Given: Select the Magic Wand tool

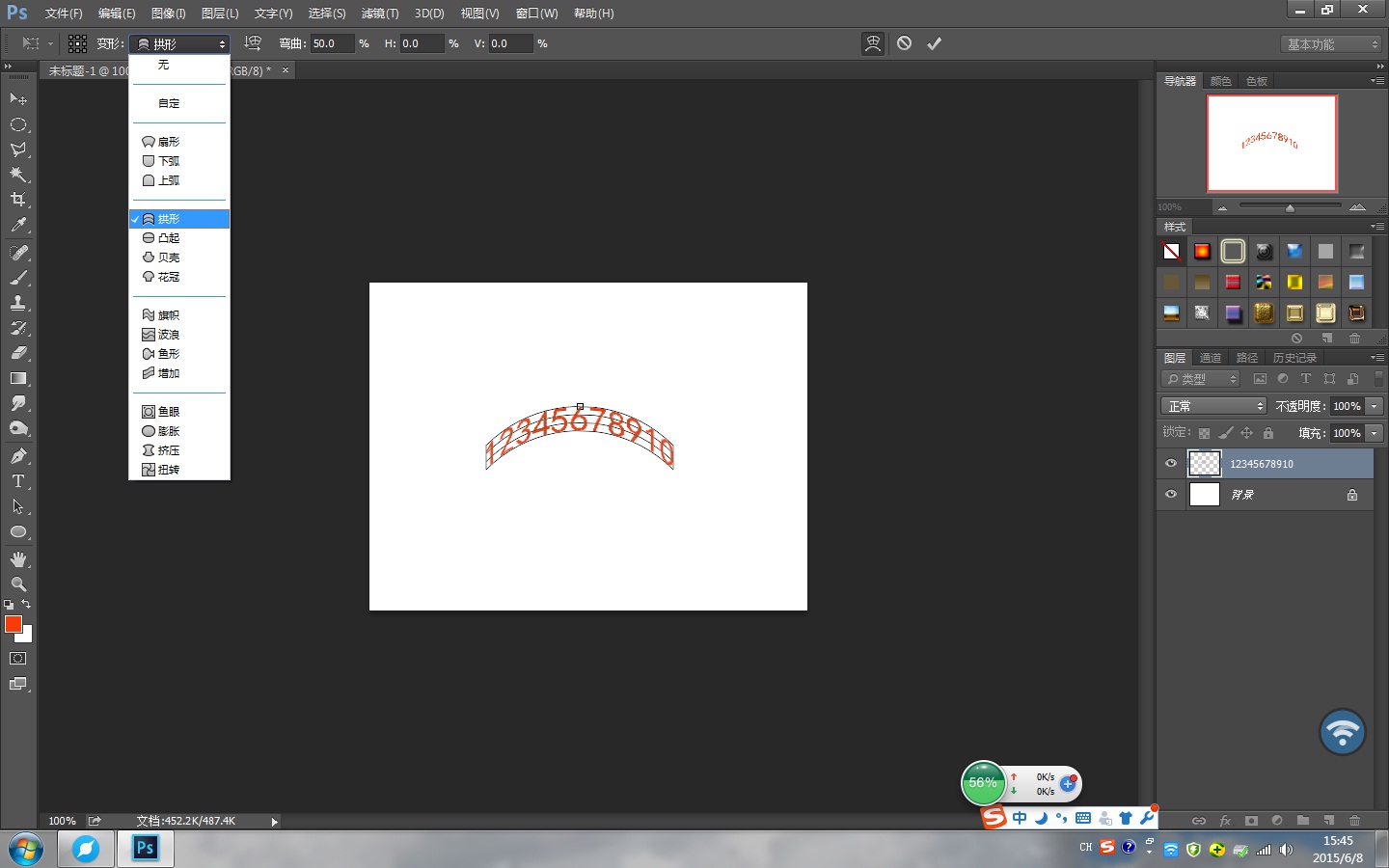Looking at the screenshot, I should [18, 175].
